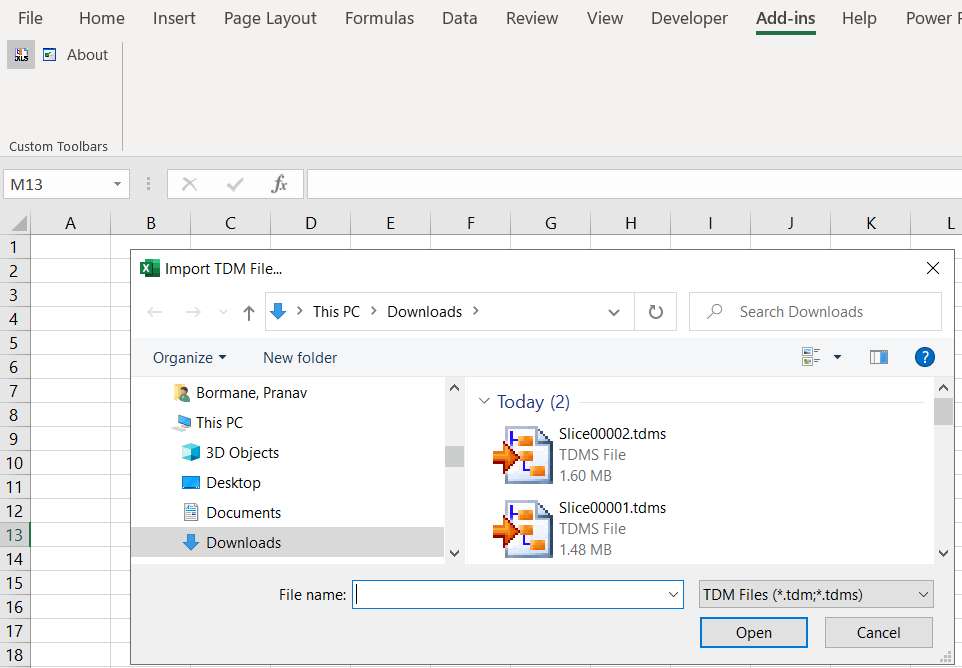962x668 pixels.
Task: Click the Search Downloads field
Action: click(x=815, y=312)
